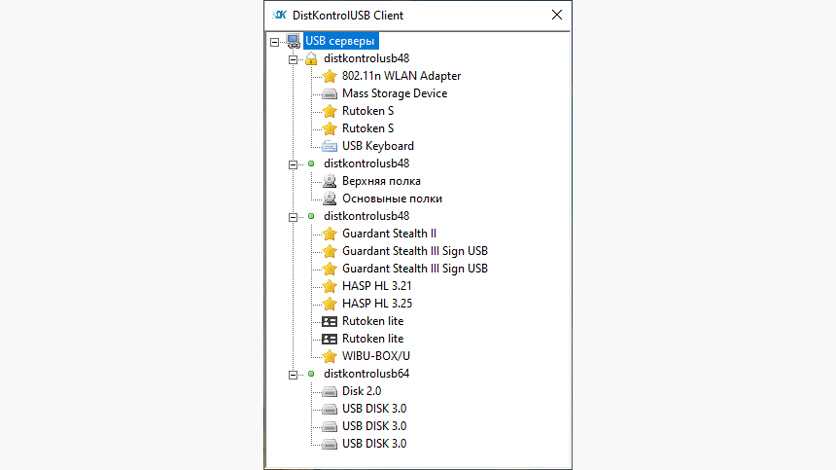The image size is (836, 470).
Task: Click the star icon next to WIBU-BOX/U
Action: tap(330, 356)
